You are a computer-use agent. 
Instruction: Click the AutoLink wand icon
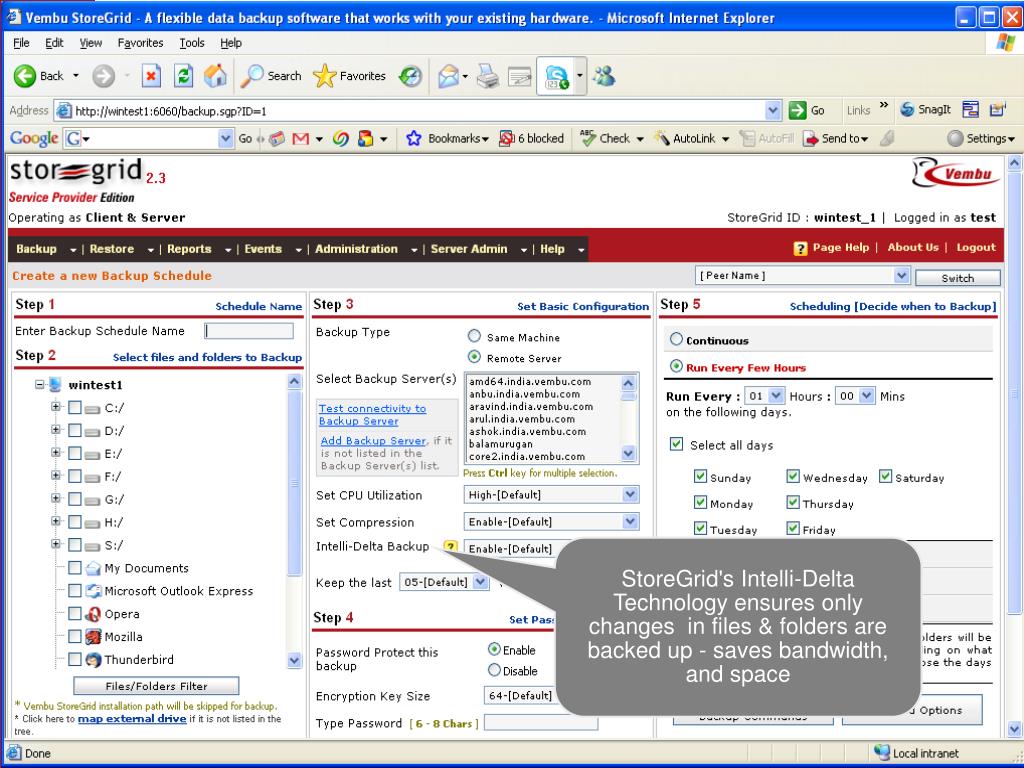(662, 138)
